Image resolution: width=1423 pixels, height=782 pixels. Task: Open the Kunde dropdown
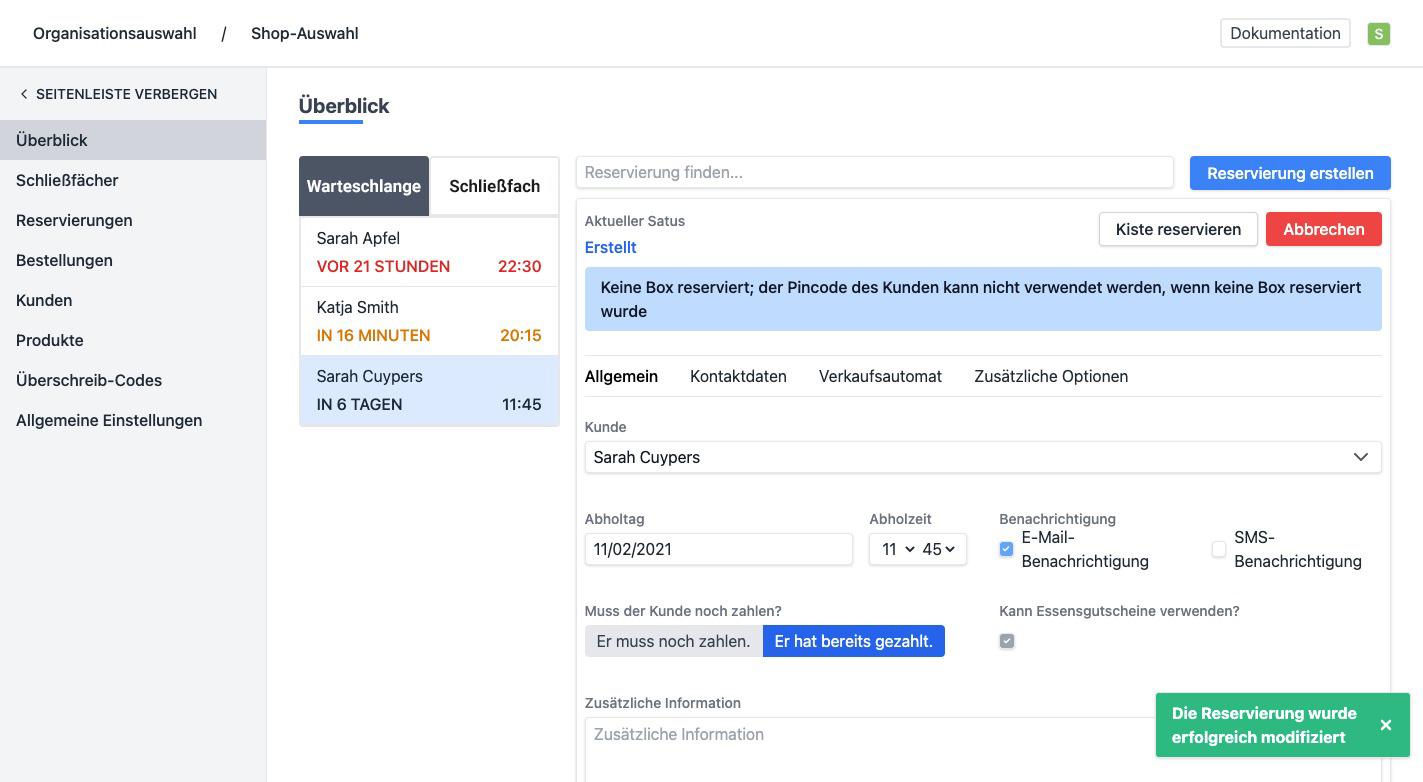(x=982, y=457)
